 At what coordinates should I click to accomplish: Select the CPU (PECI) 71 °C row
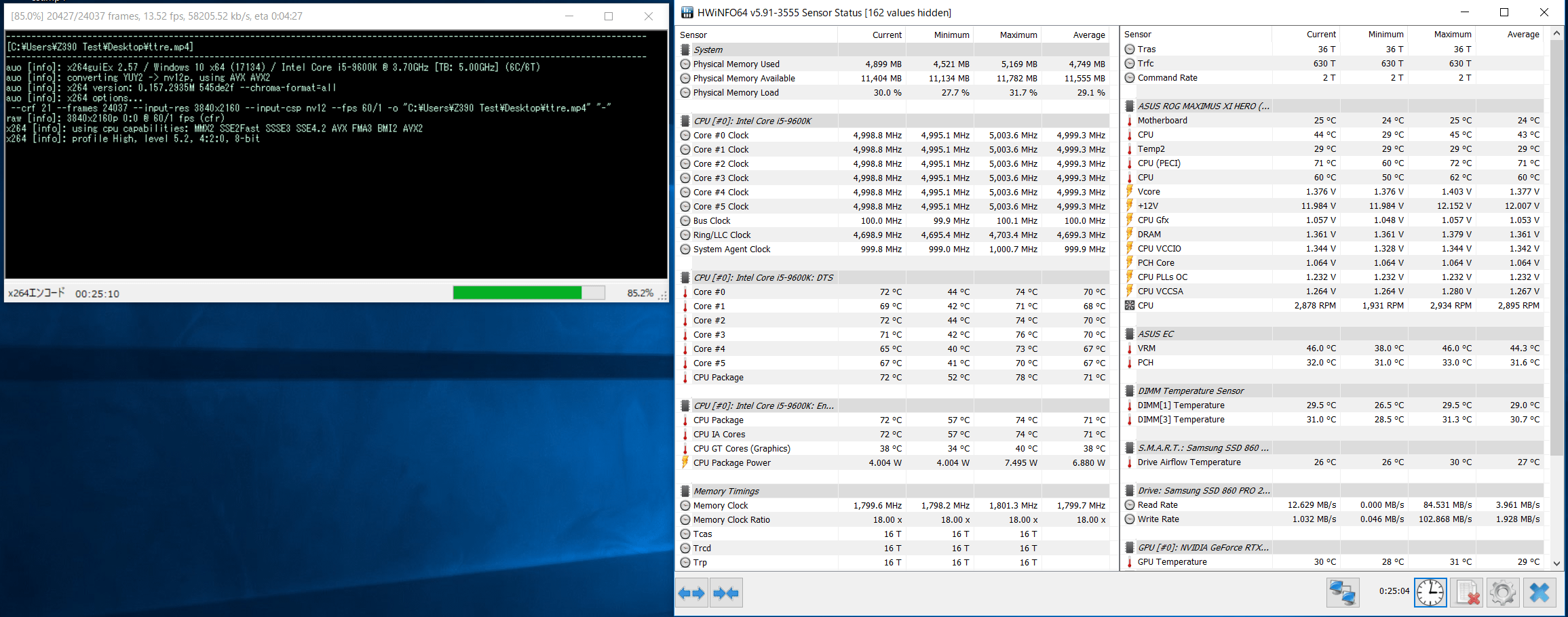click(x=1333, y=163)
